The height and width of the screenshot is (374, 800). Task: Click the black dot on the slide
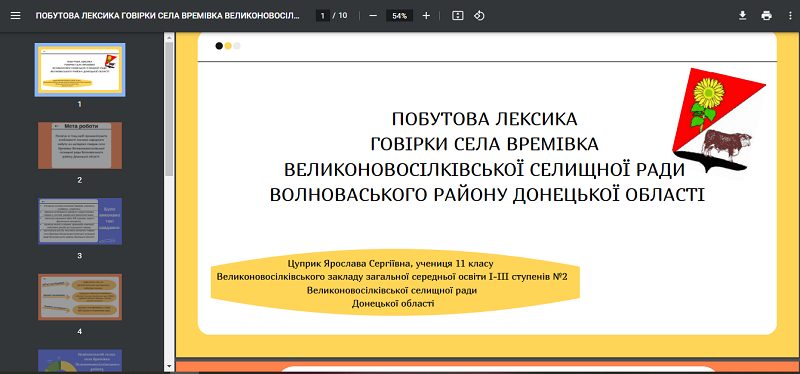click(x=219, y=46)
